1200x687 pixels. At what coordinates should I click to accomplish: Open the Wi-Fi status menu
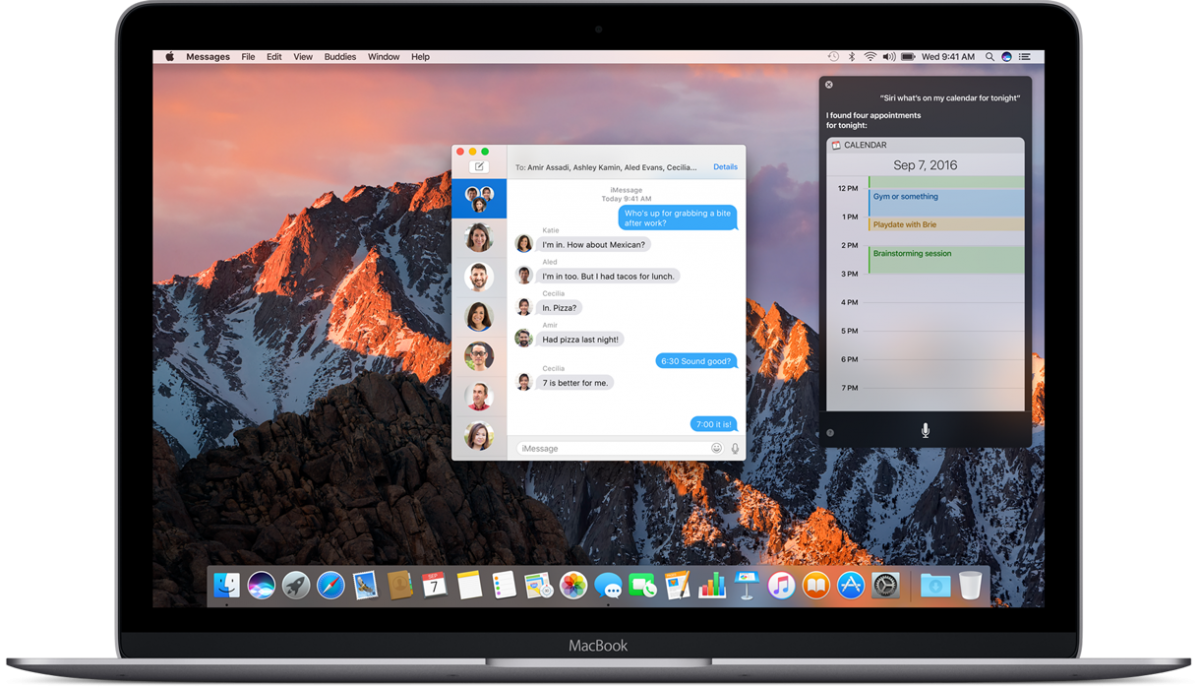tap(871, 57)
